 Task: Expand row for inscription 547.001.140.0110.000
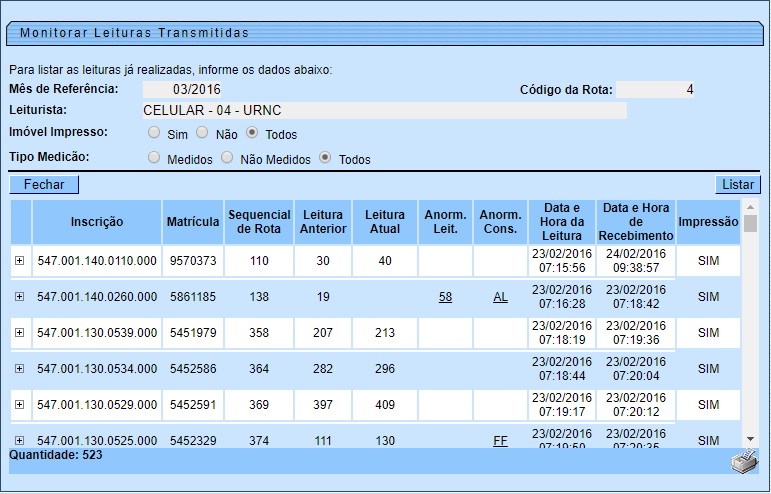tap(19, 260)
